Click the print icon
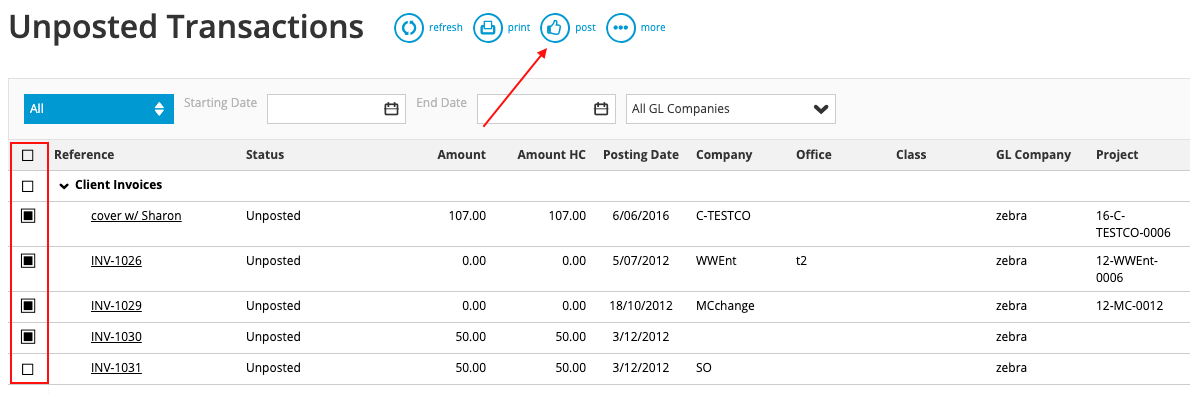1190x393 pixels. 488,28
